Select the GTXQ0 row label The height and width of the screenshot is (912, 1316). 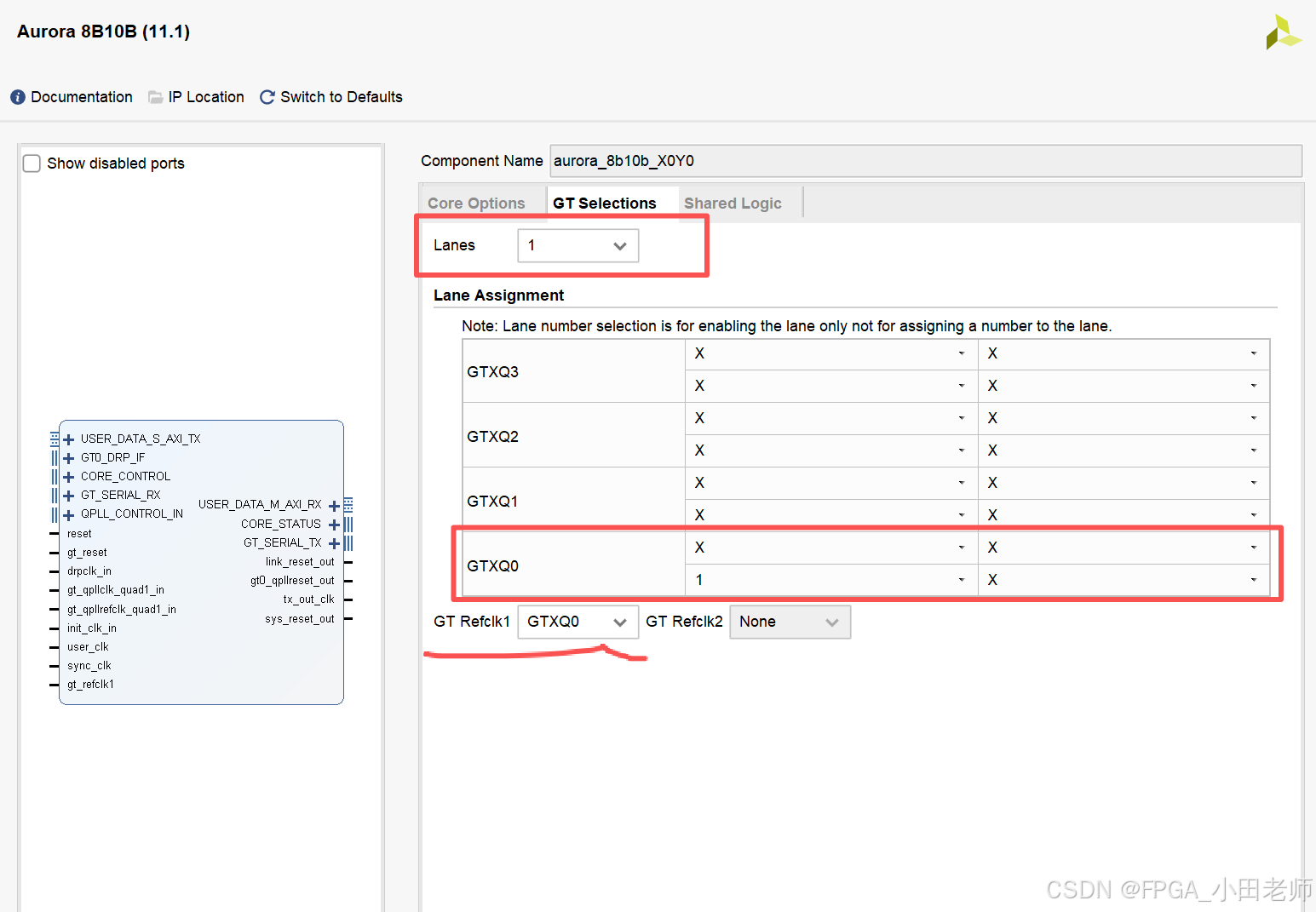click(x=493, y=566)
